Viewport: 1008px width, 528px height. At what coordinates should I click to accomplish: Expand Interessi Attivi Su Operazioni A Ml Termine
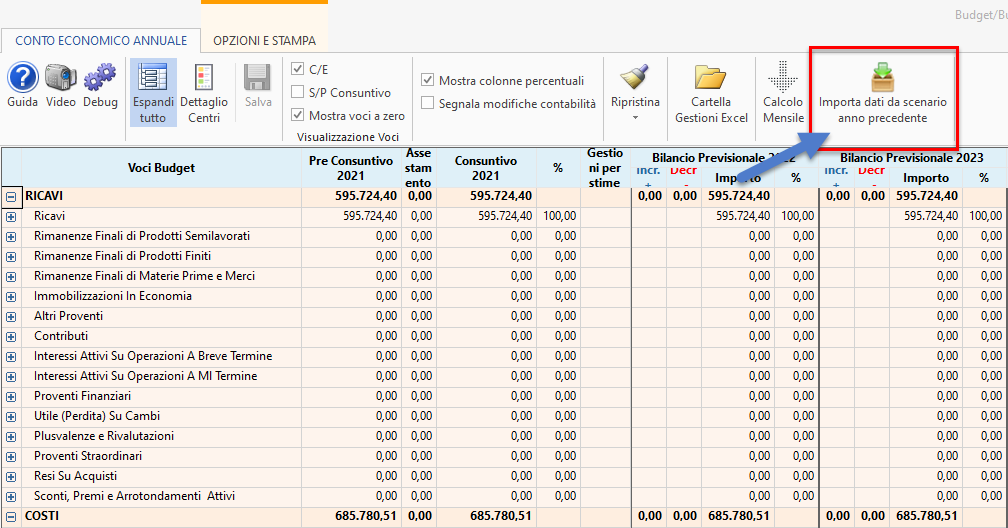[x=11, y=376]
